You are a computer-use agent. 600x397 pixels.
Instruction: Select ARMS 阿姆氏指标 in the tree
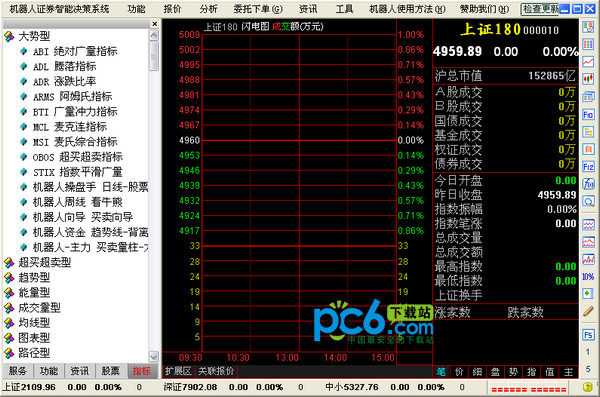click(73, 96)
